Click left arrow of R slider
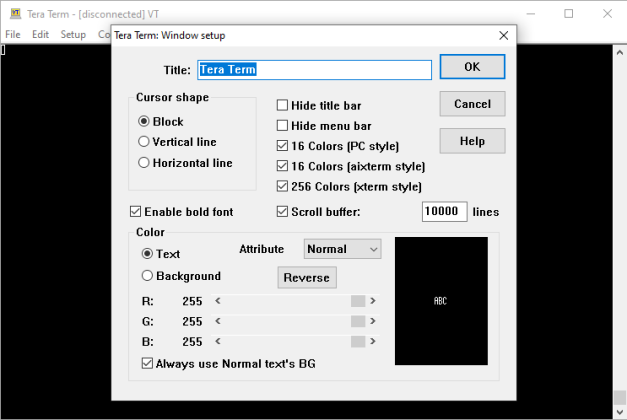 tap(218, 301)
